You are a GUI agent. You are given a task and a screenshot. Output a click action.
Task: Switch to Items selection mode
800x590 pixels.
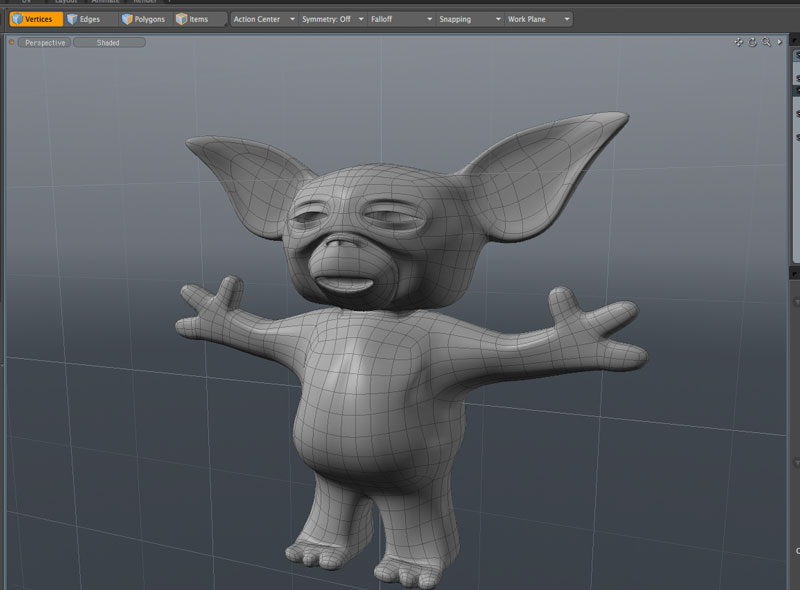click(x=199, y=19)
